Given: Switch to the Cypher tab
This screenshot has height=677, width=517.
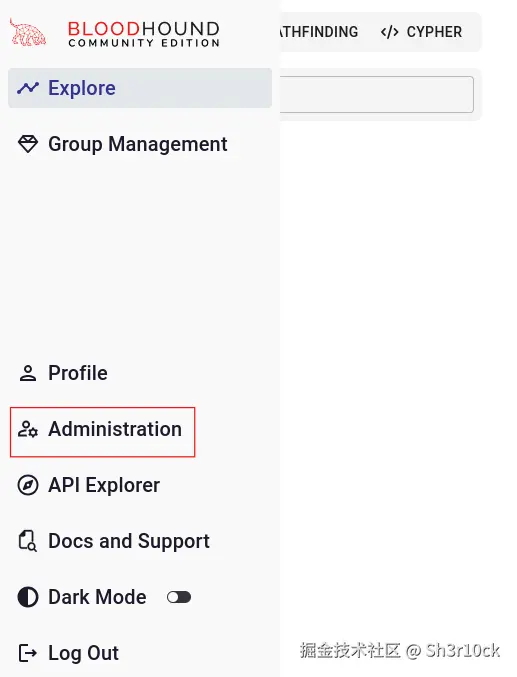Looking at the screenshot, I should (x=422, y=32).
